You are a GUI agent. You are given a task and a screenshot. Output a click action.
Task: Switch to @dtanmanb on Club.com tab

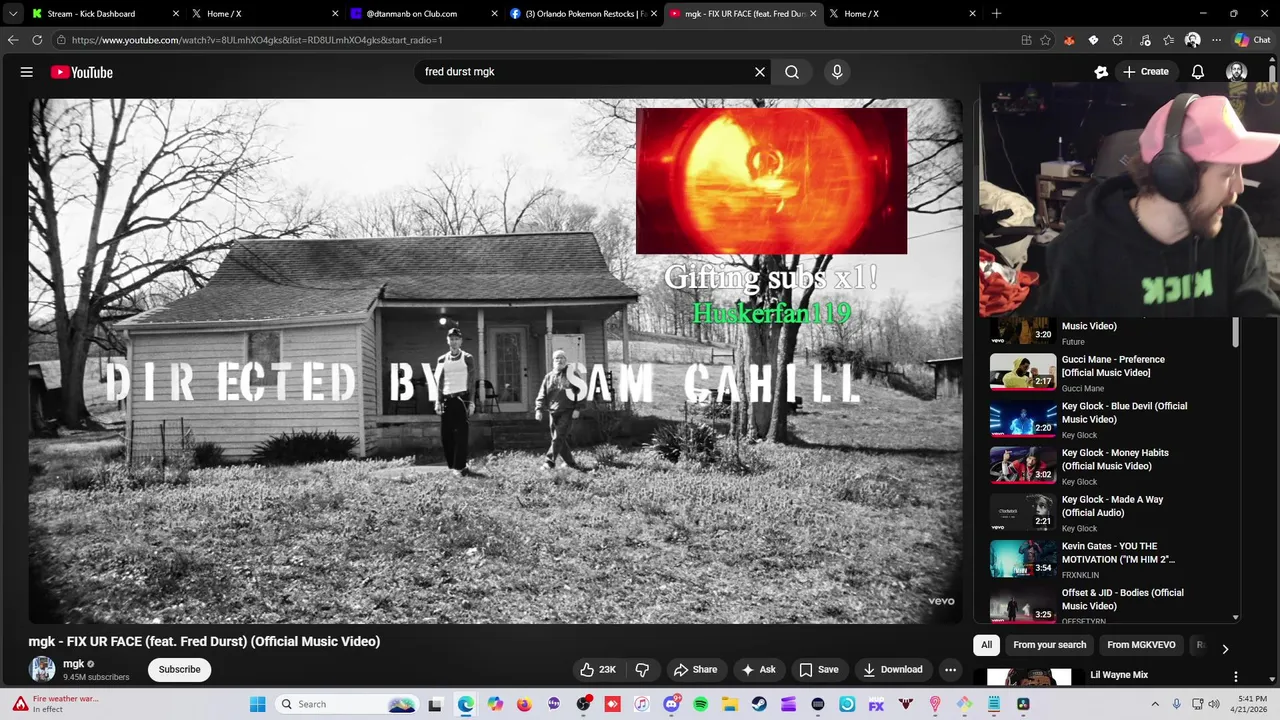click(425, 14)
